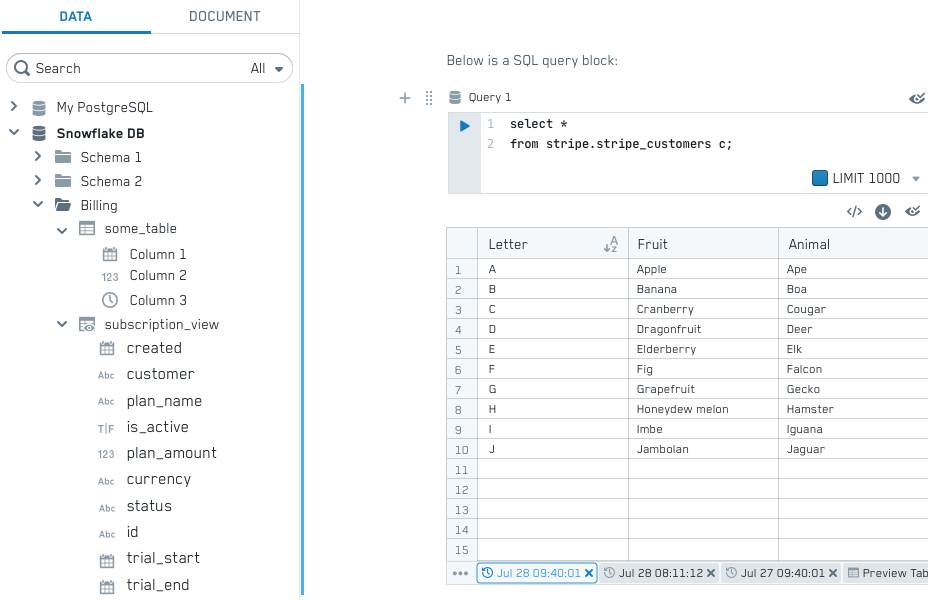
Task: Expand the My PostgreSQL tree node
Action: [14, 107]
